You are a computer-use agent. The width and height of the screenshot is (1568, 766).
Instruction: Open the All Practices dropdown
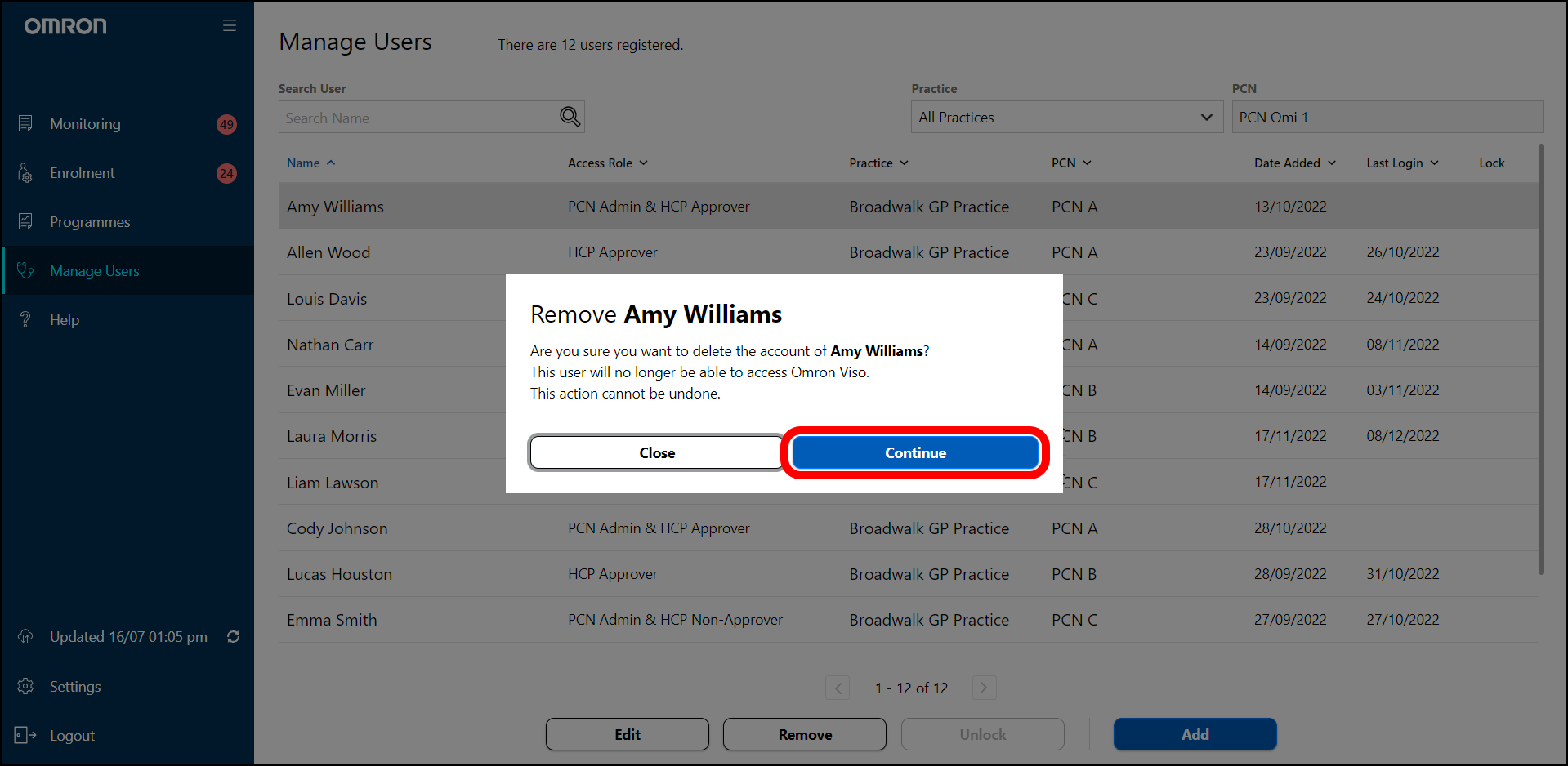pos(1065,118)
